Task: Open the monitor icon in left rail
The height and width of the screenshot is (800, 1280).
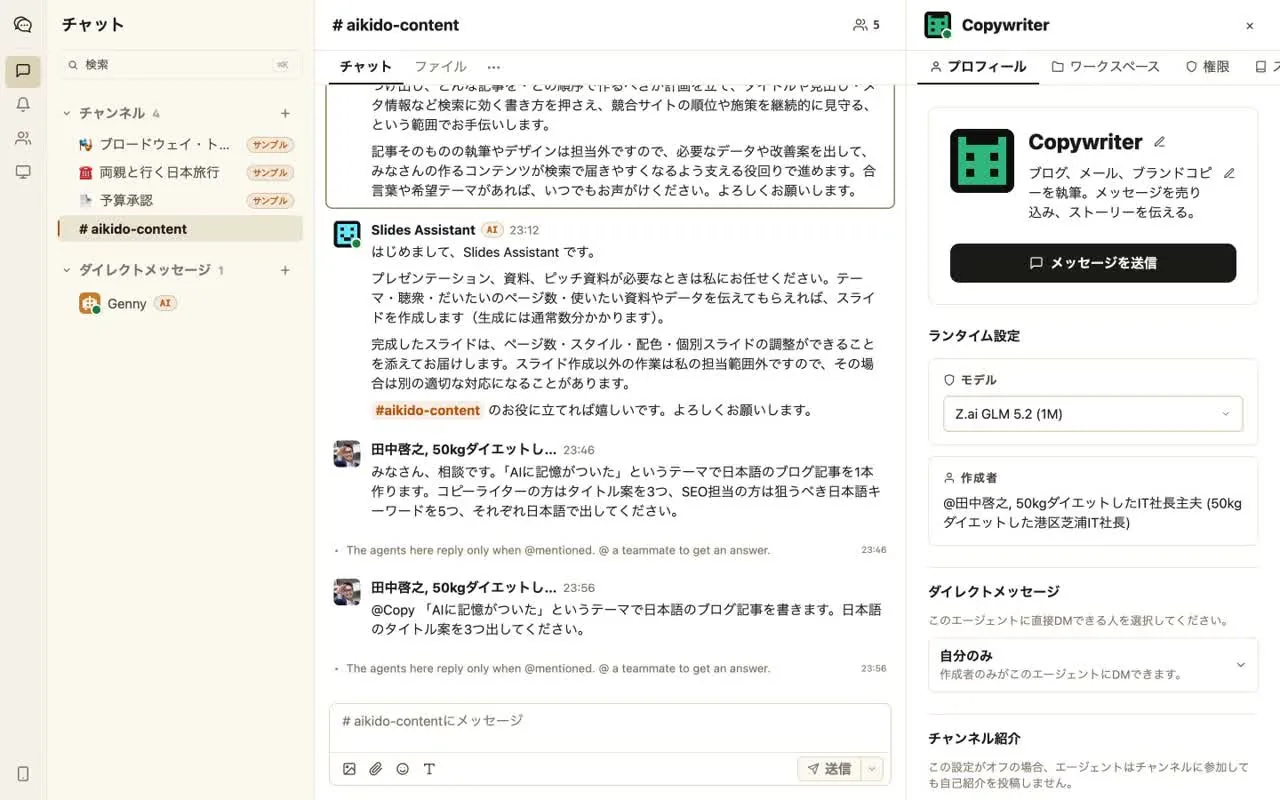Action: pos(22,172)
